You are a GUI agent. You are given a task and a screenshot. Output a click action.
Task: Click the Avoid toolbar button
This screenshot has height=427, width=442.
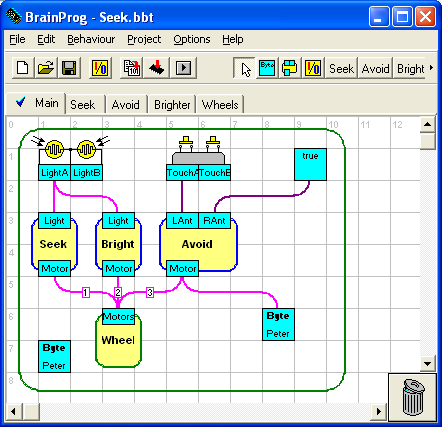click(375, 69)
